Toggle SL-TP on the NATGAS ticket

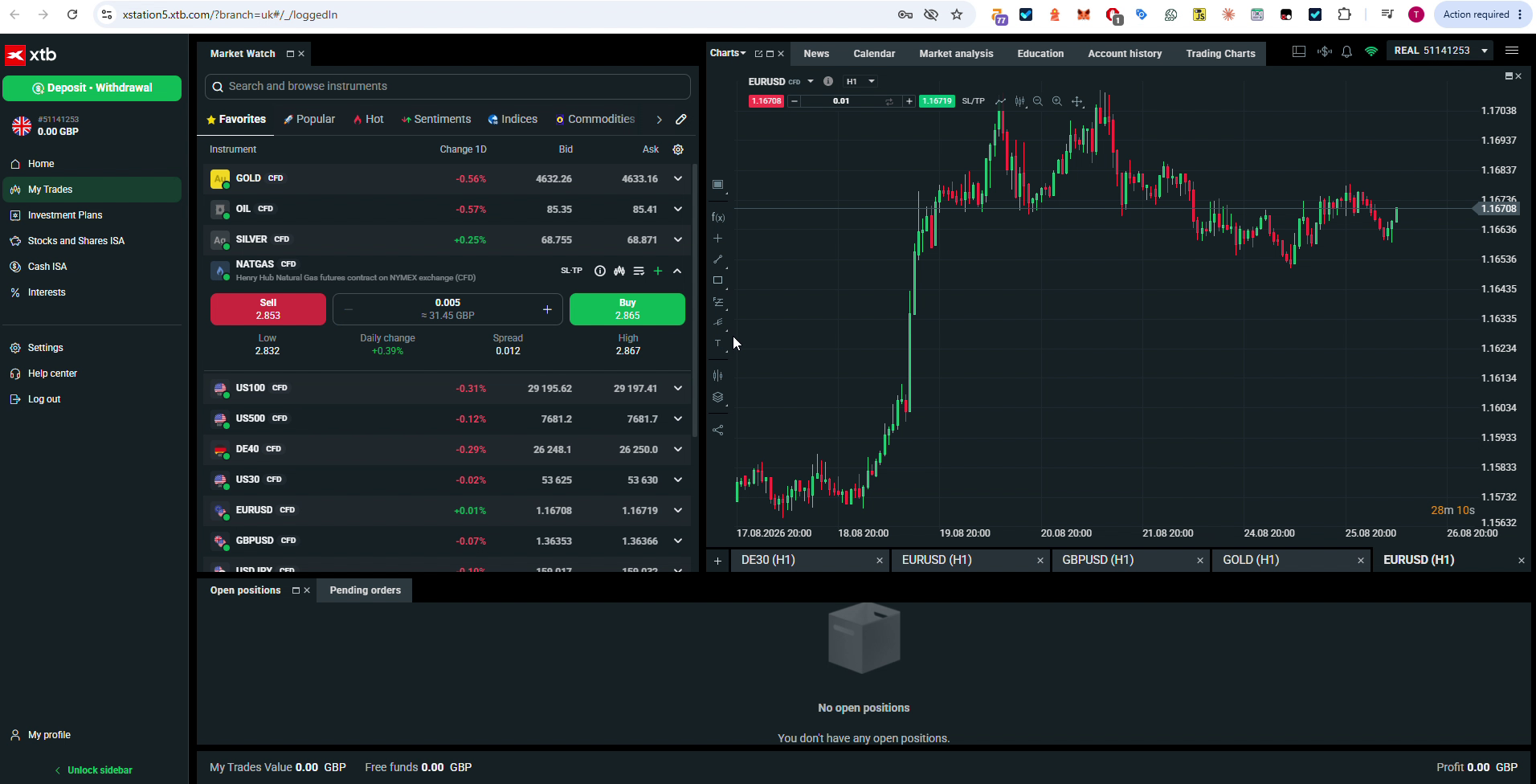point(571,271)
